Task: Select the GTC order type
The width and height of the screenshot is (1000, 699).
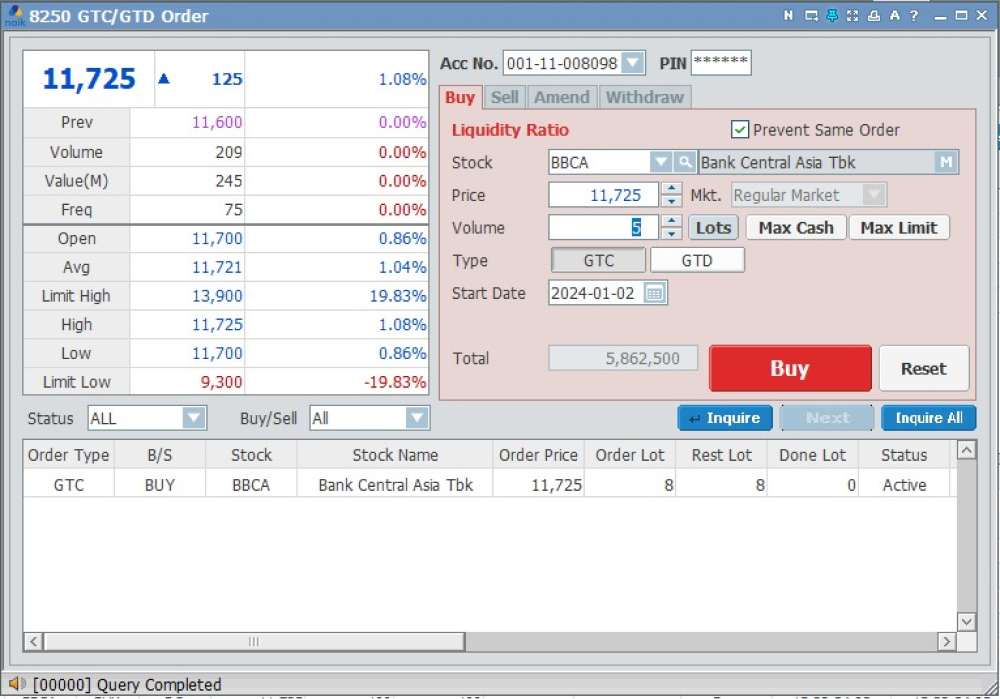Action: 598,260
